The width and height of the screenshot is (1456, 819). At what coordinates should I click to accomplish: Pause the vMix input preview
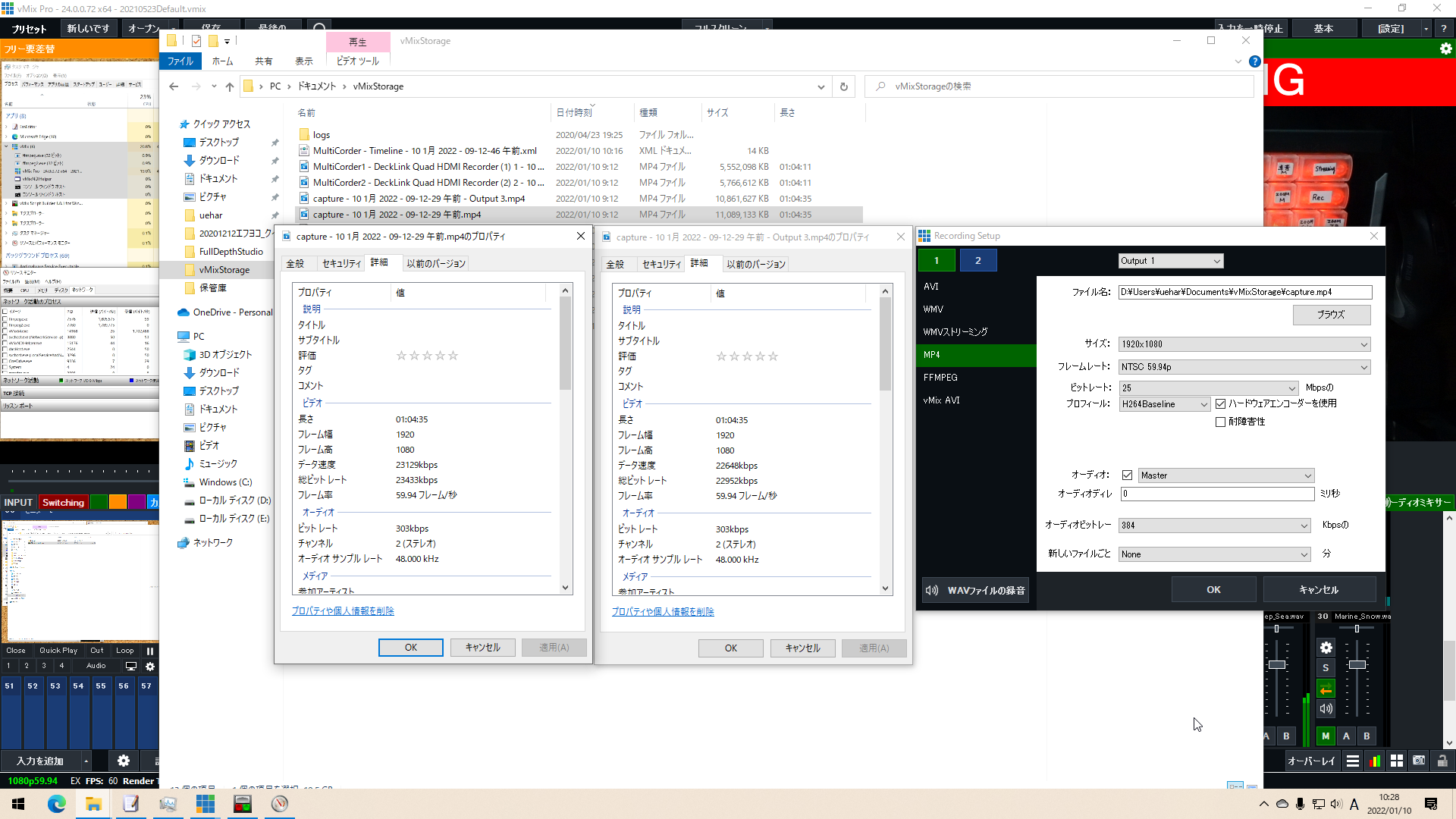tap(150, 651)
